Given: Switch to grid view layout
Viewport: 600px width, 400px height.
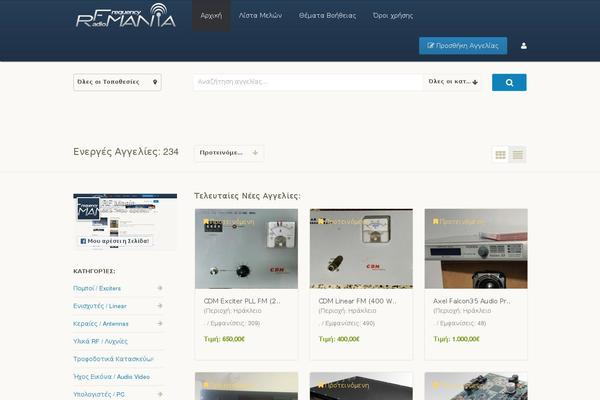Looking at the screenshot, I should 500,155.
